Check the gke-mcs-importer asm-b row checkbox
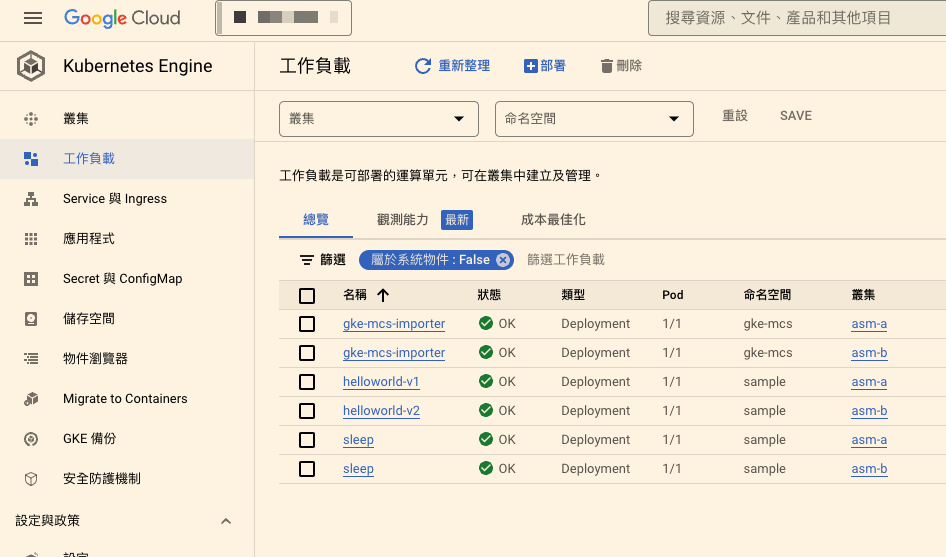Viewport: 946px width, 557px height. tap(307, 353)
